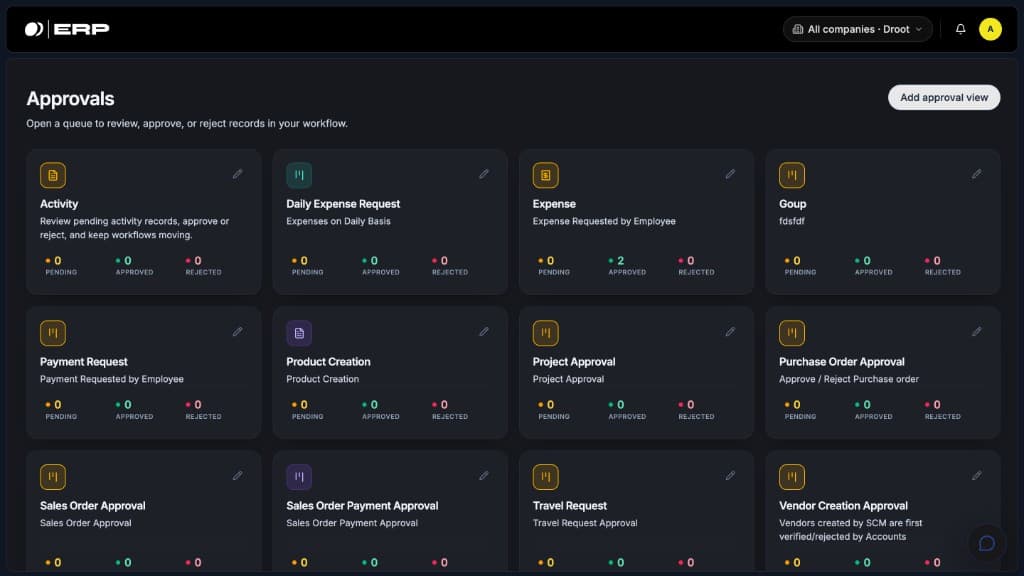Click the 'Travel Request Approval' description
The width and height of the screenshot is (1024, 576).
[x=584, y=523]
